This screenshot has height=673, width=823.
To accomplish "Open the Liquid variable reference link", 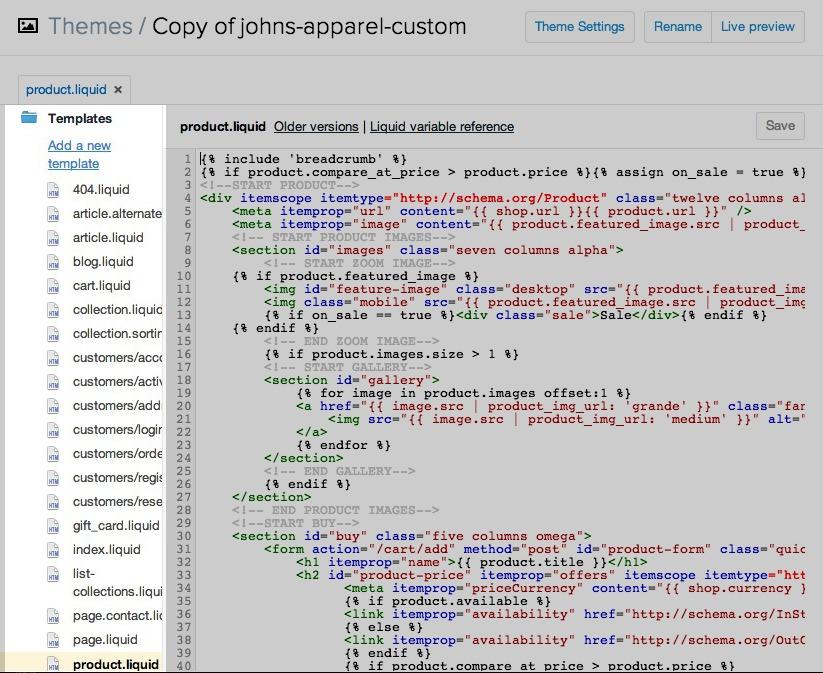I will tap(442, 127).
